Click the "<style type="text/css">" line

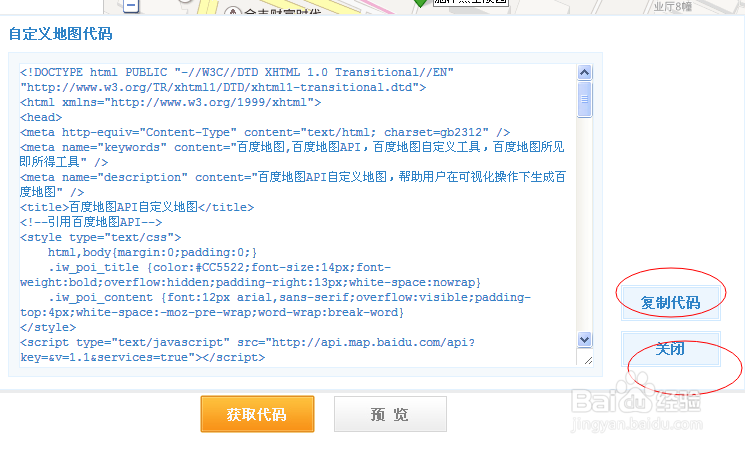tap(100, 237)
